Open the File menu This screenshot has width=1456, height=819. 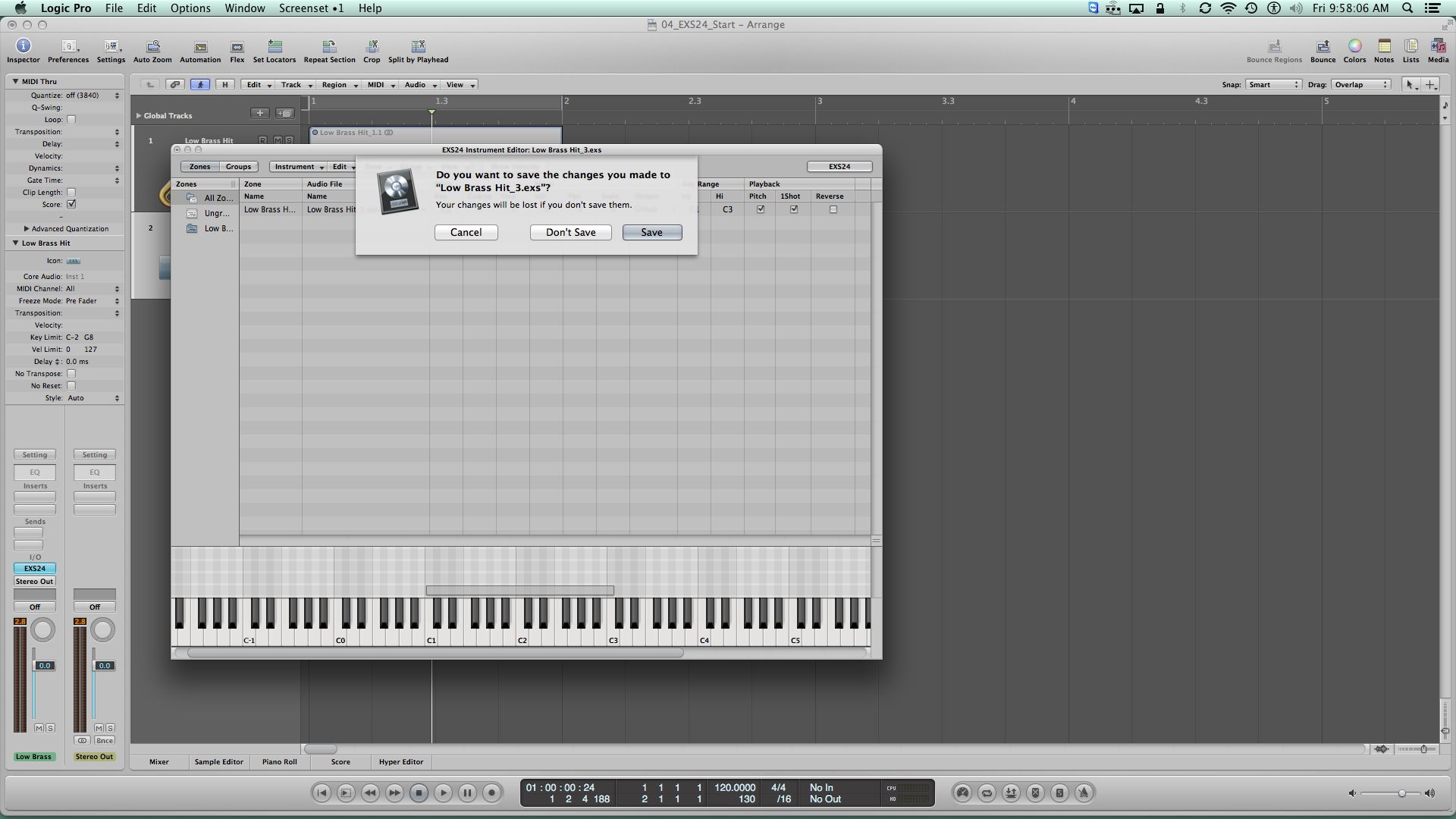(114, 8)
